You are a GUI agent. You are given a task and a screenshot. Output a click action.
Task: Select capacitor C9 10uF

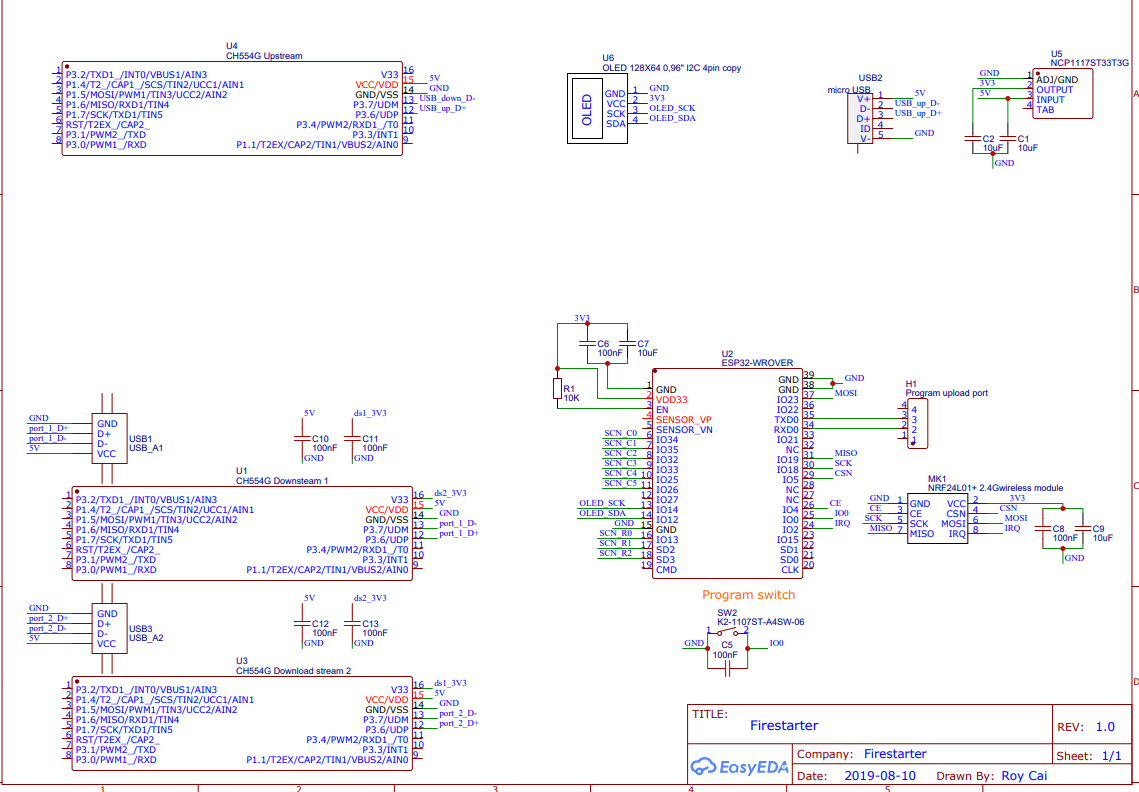click(1083, 528)
